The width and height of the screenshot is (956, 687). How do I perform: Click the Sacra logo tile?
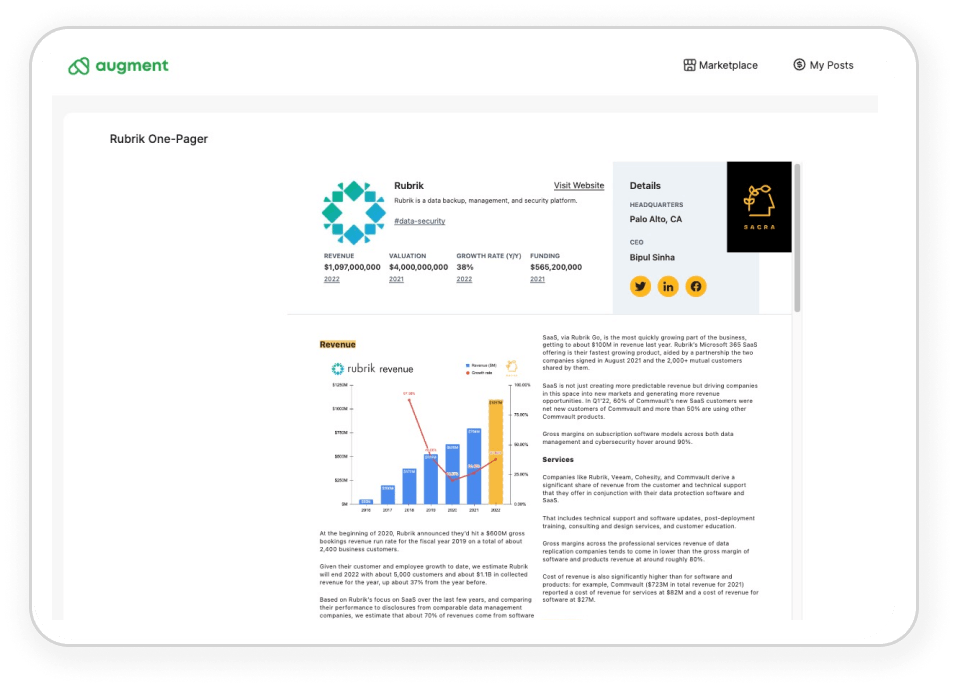pyautogui.click(x=759, y=207)
